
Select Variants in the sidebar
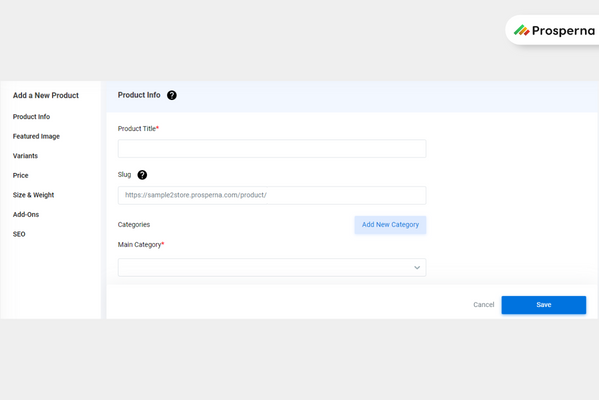coord(25,156)
